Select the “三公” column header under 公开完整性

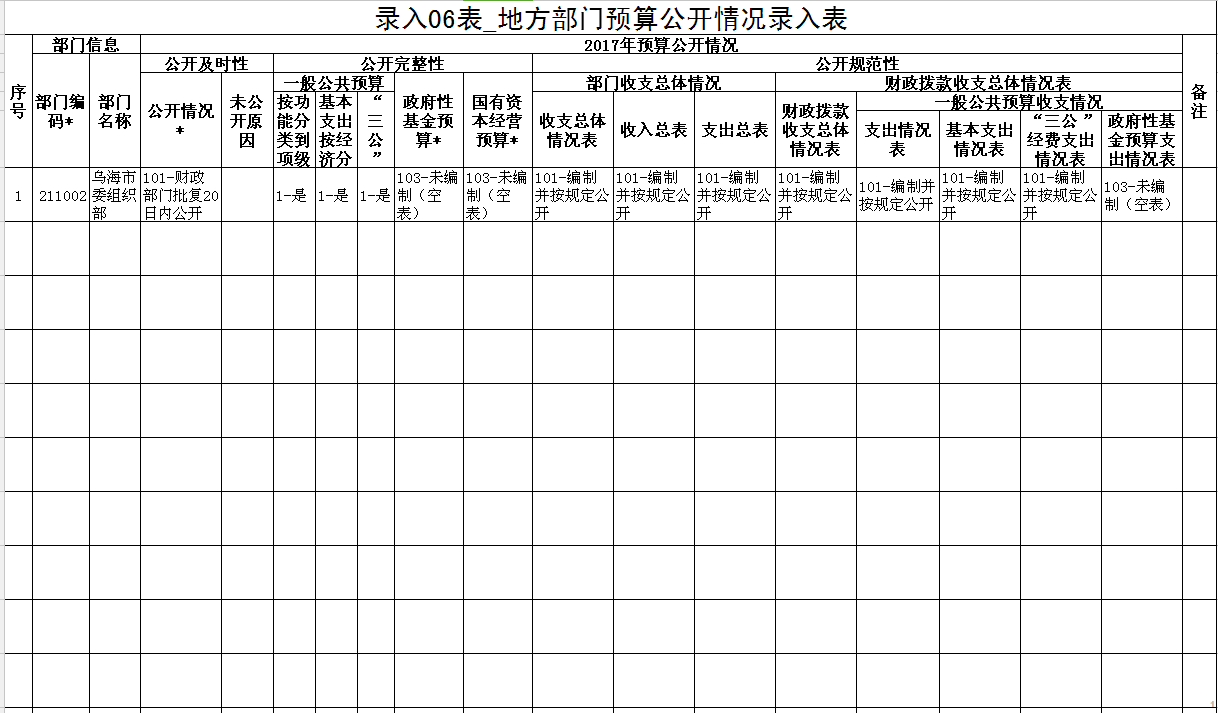(x=376, y=130)
